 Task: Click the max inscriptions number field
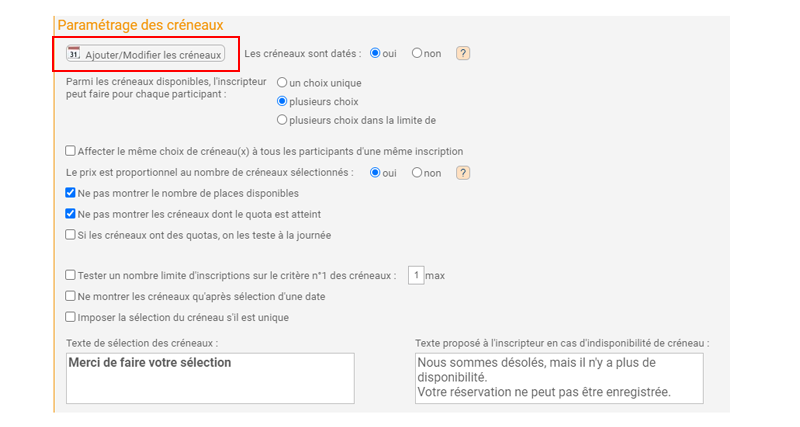[x=416, y=275]
